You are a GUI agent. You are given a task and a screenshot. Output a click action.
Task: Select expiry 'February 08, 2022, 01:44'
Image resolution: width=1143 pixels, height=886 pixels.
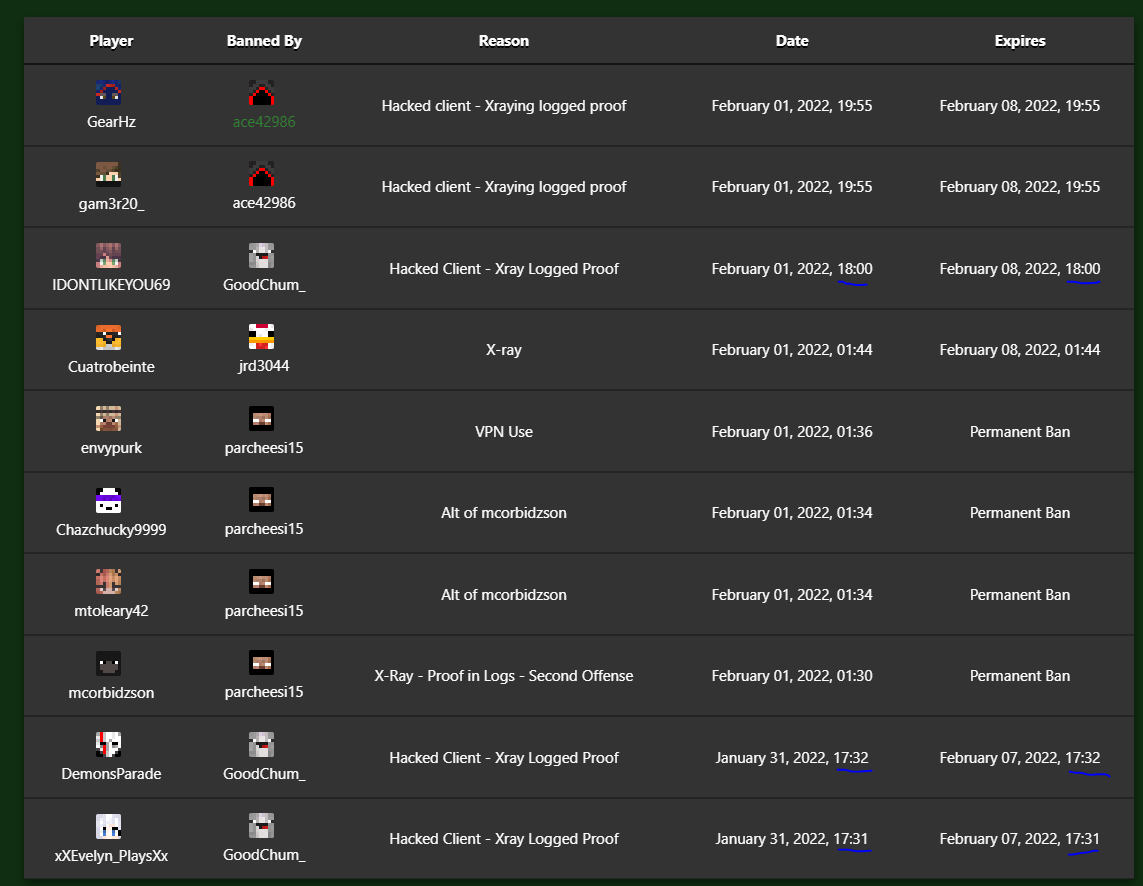[x=1020, y=350]
